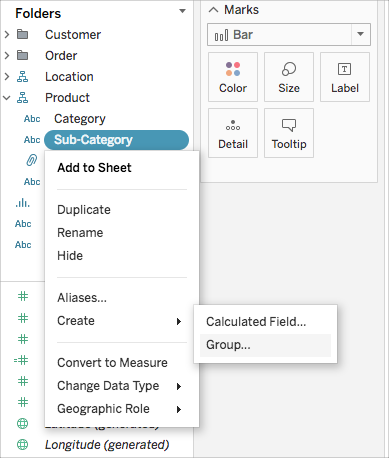Expand the Customer folder
The width and height of the screenshot is (390, 458).
pos(7,34)
